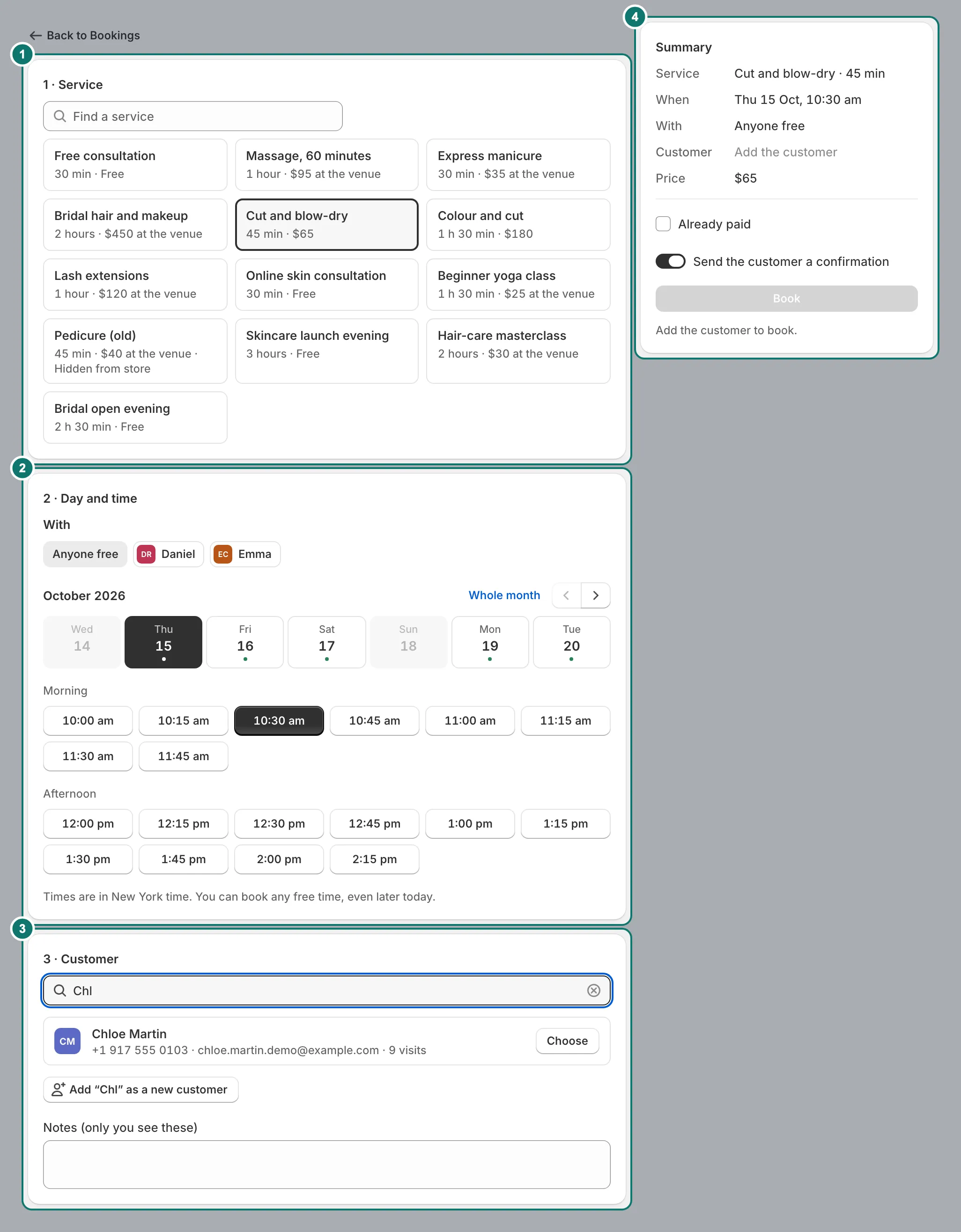This screenshot has height=1232, width=961.
Task: Select Thu 15 in the date strip
Action: point(163,642)
